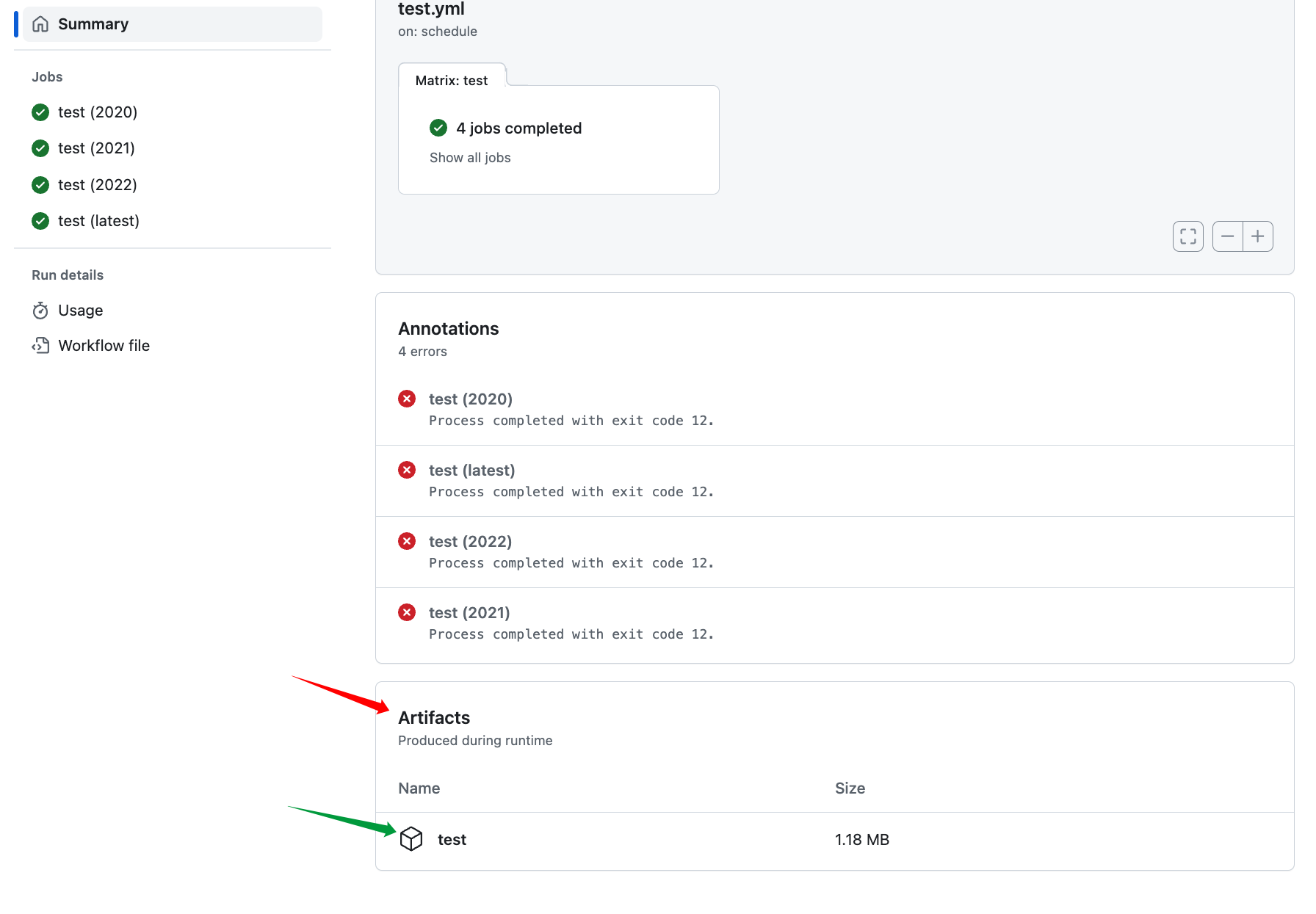The height and width of the screenshot is (914, 1316).
Task: Select test (2022) job in sidebar
Action: pos(98,185)
